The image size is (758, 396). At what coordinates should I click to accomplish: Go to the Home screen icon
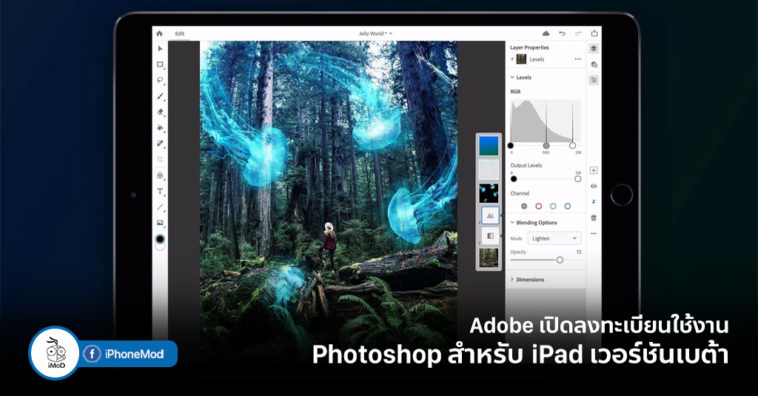click(x=160, y=33)
